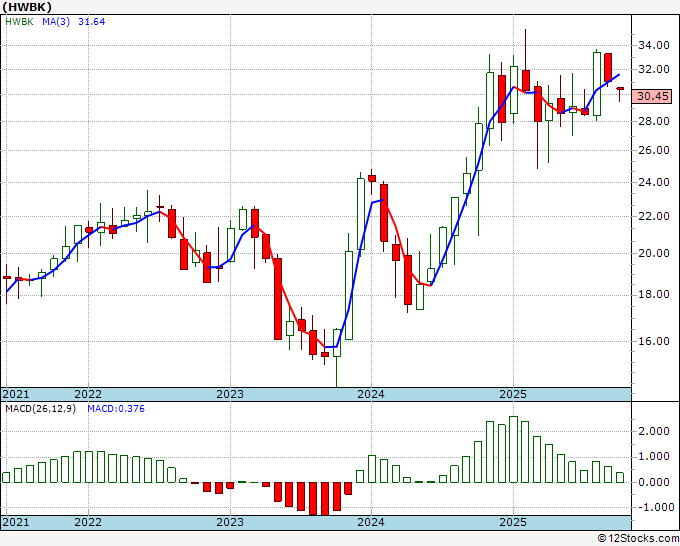Click the 24.00 price axis label
The image size is (680, 546).
pos(653,182)
